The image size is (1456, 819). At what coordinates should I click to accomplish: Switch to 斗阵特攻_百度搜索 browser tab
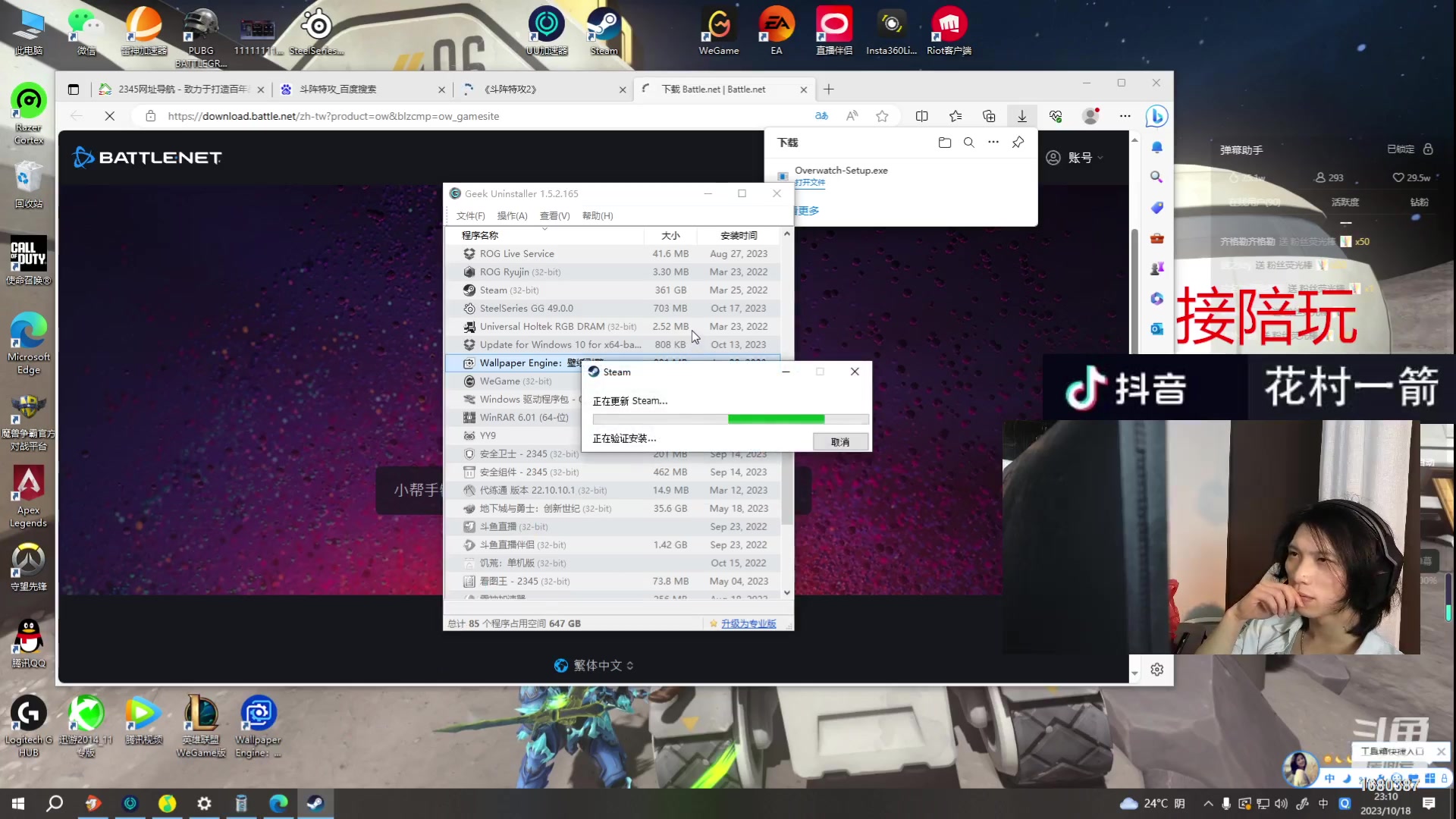[362, 89]
